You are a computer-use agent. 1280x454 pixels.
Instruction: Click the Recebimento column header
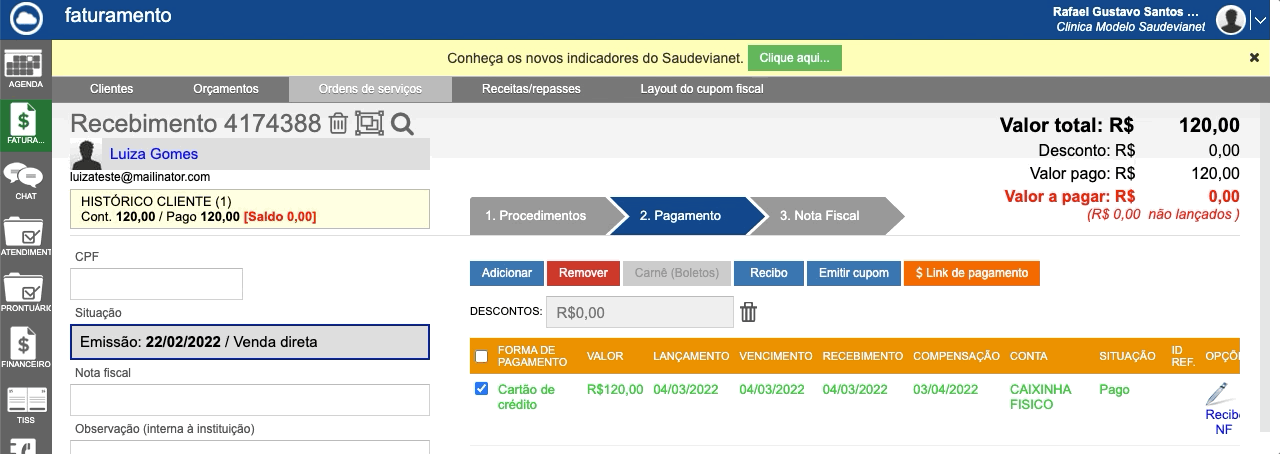[862, 356]
